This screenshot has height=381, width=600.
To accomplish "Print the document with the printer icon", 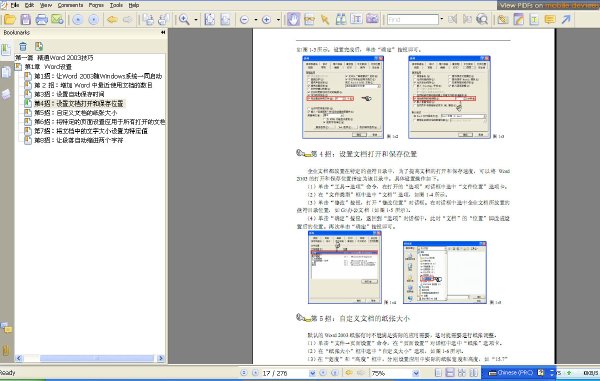I will coord(41,19).
